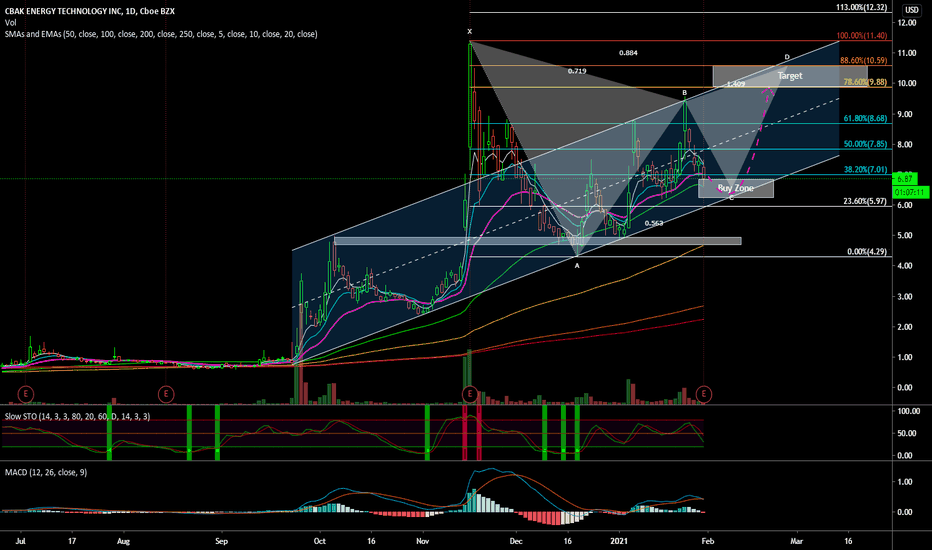Viewport: 932px width, 550px height.
Task: Click the green 6.87 current price label
Action: [x=905, y=179]
